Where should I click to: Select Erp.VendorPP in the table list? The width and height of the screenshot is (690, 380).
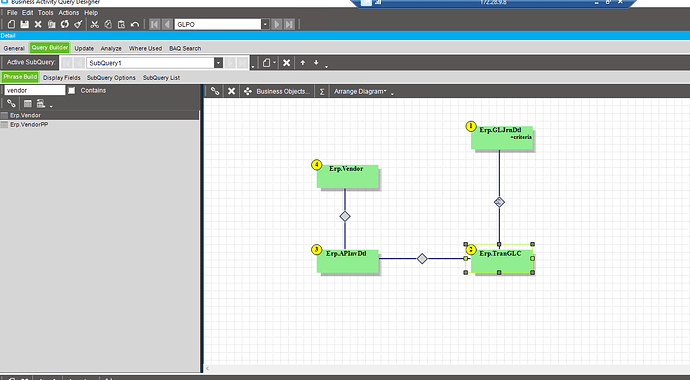tap(29, 124)
